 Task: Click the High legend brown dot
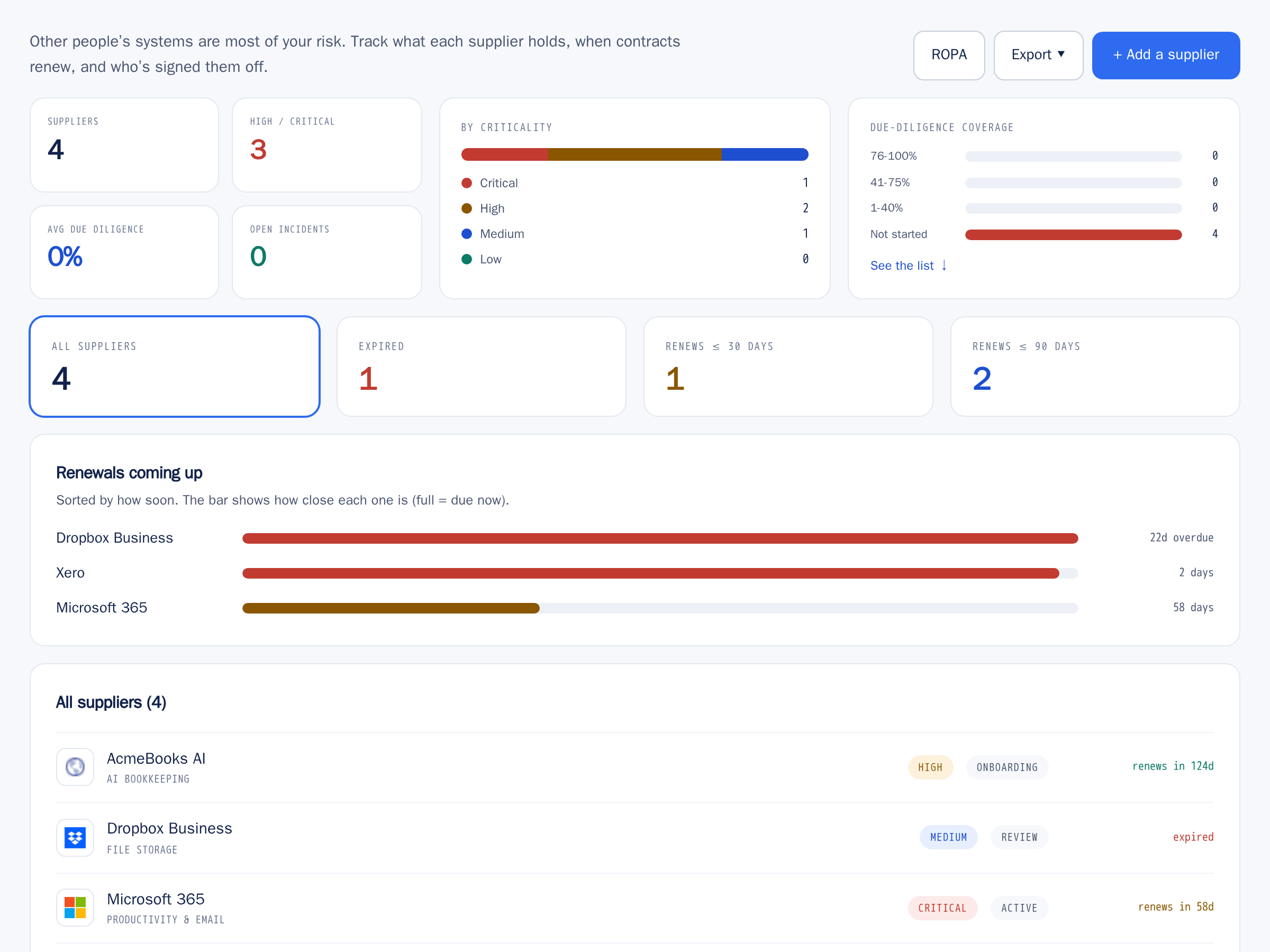[467, 208]
